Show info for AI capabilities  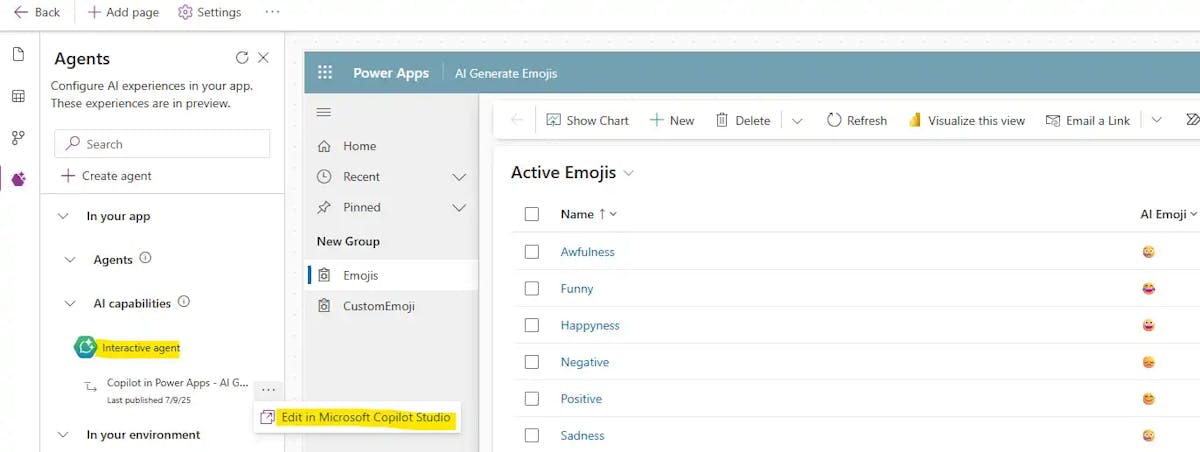(x=184, y=302)
